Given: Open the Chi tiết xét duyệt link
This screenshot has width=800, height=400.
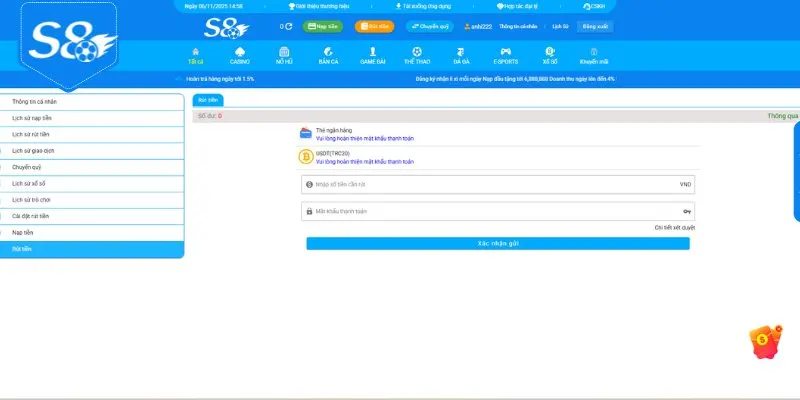Looking at the screenshot, I should tap(674, 228).
